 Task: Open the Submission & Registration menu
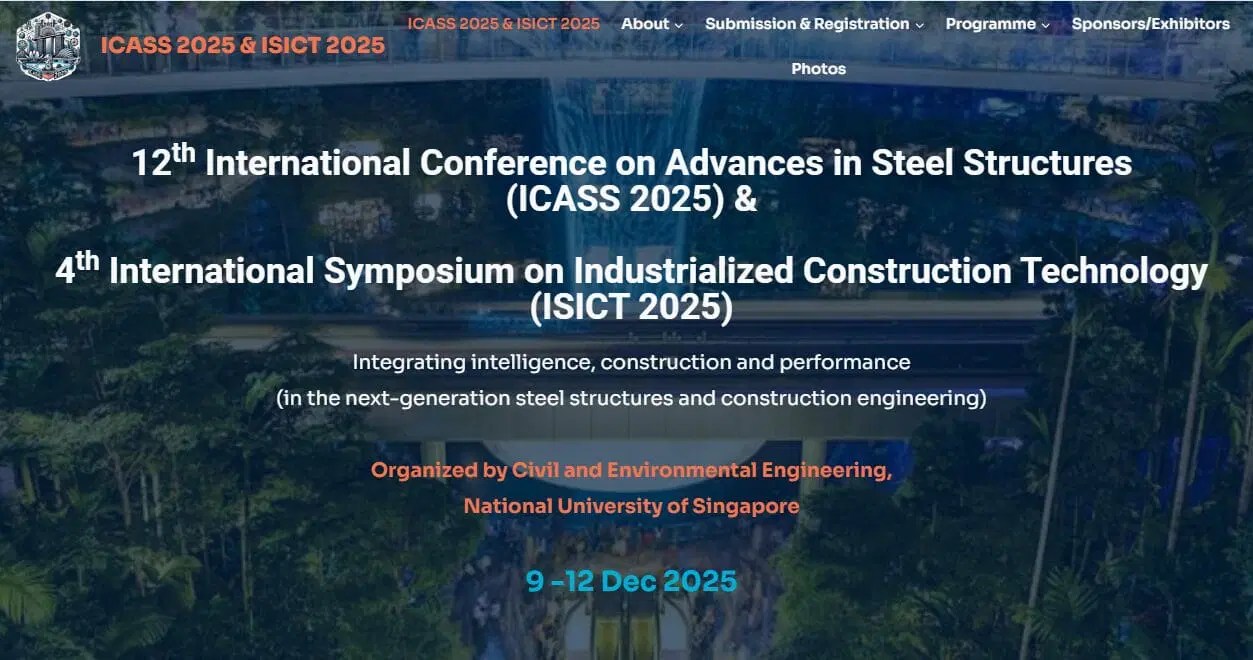807,23
